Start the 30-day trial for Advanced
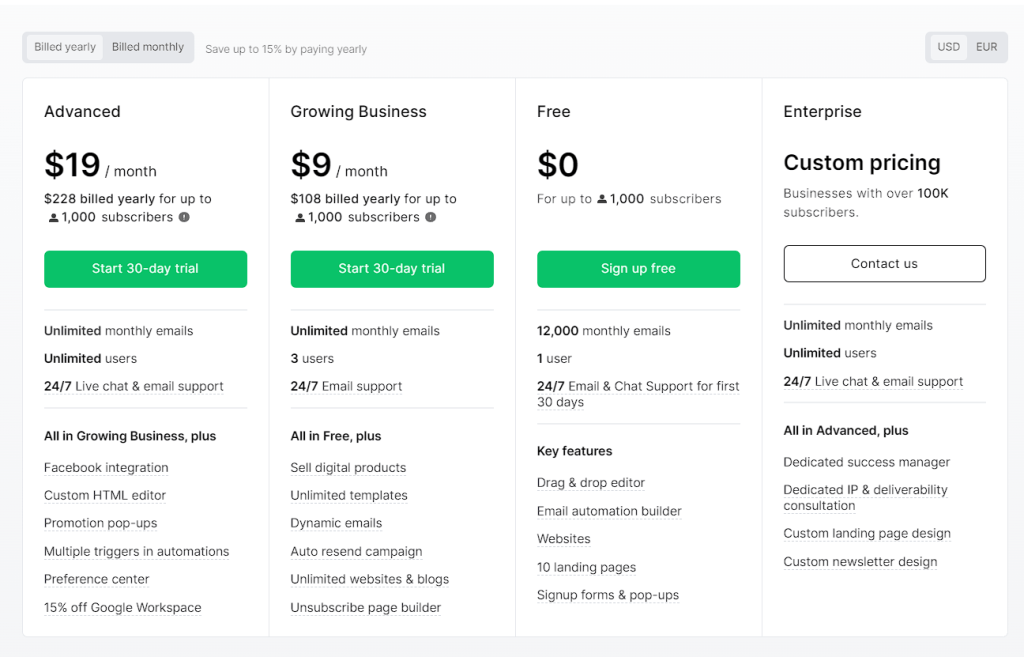 tap(145, 269)
